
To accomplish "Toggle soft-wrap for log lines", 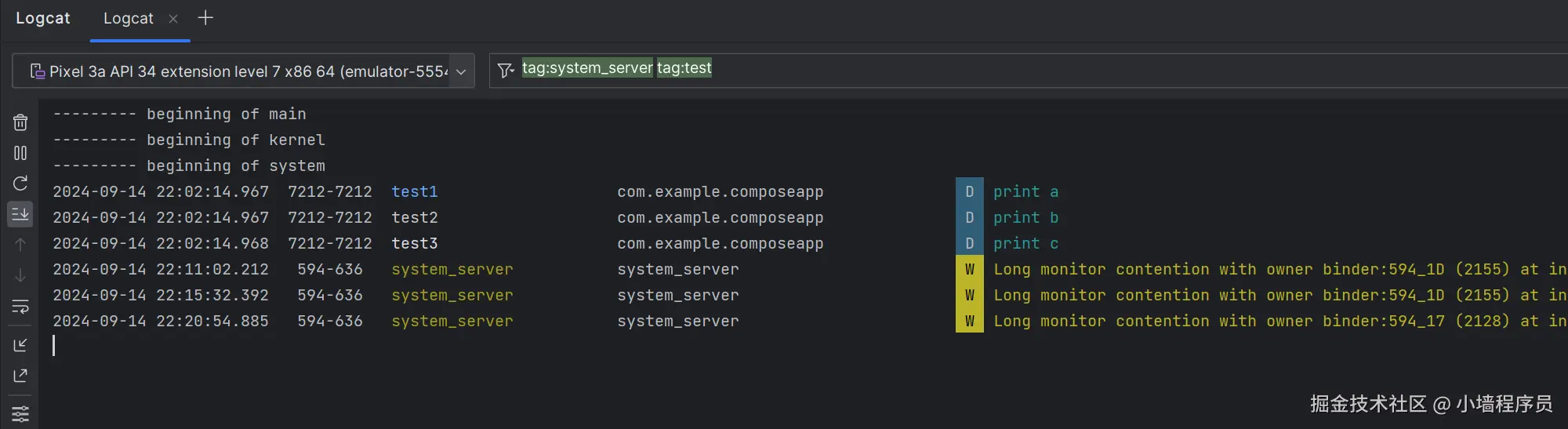I will pos(20,306).
